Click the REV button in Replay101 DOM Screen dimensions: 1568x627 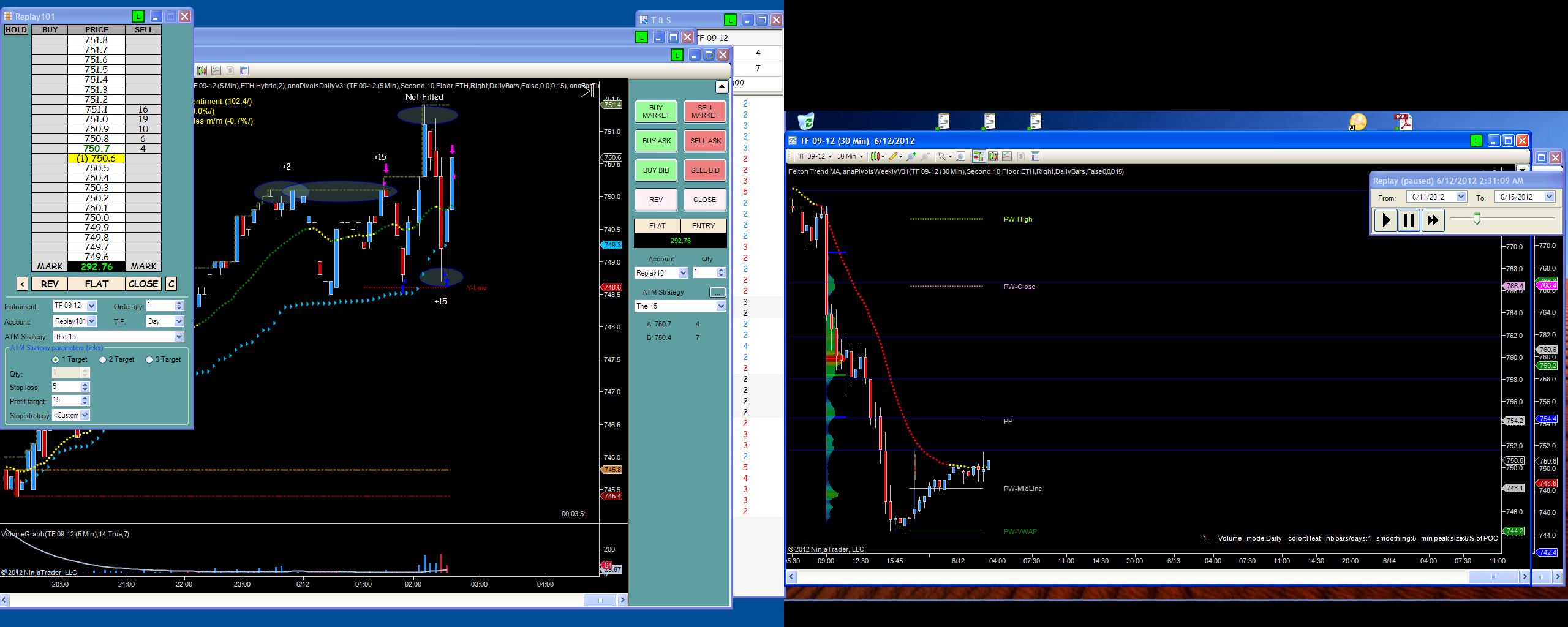coord(50,284)
